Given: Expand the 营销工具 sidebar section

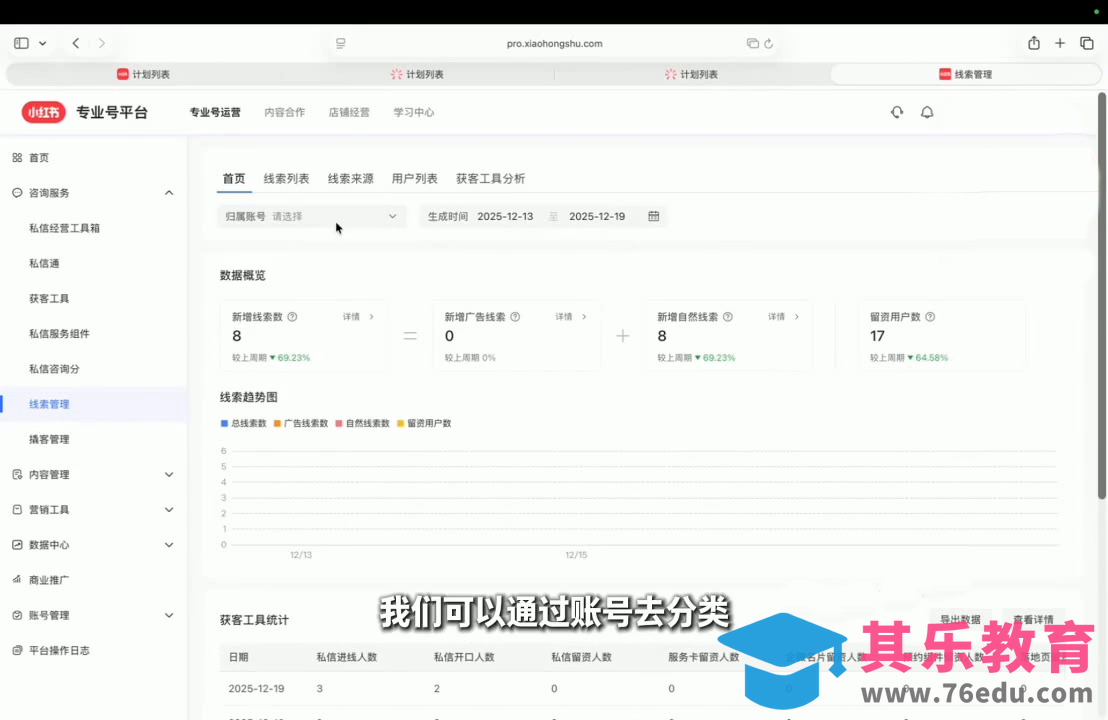Looking at the screenshot, I should click(x=168, y=509).
